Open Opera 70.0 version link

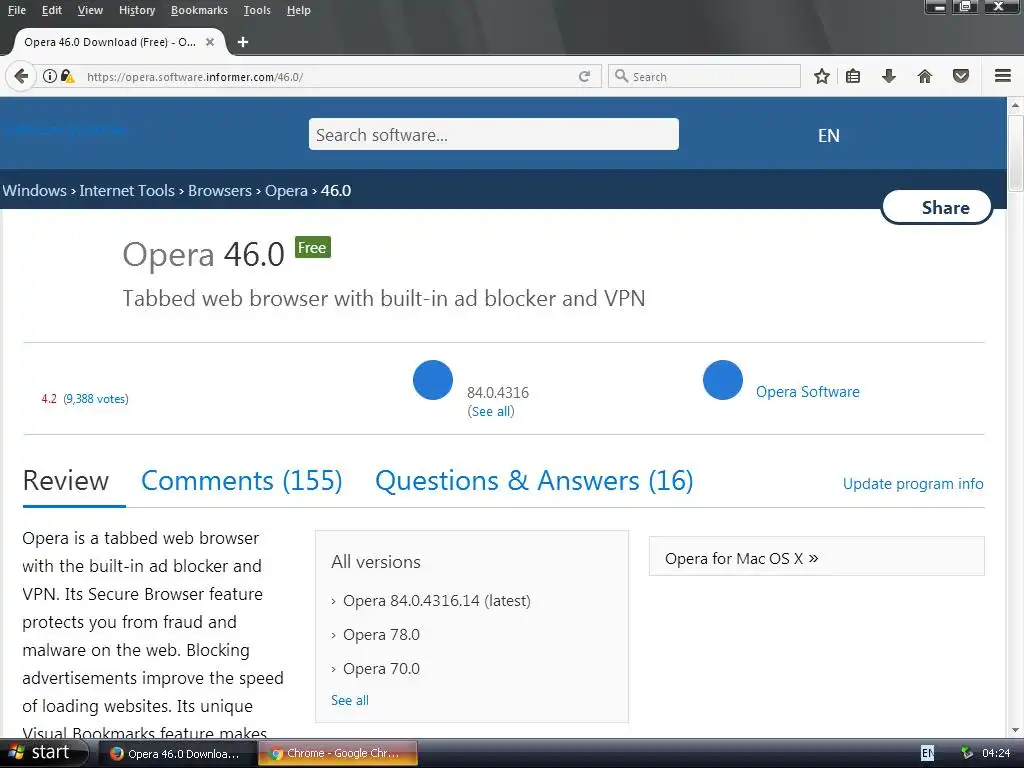[381, 669]
